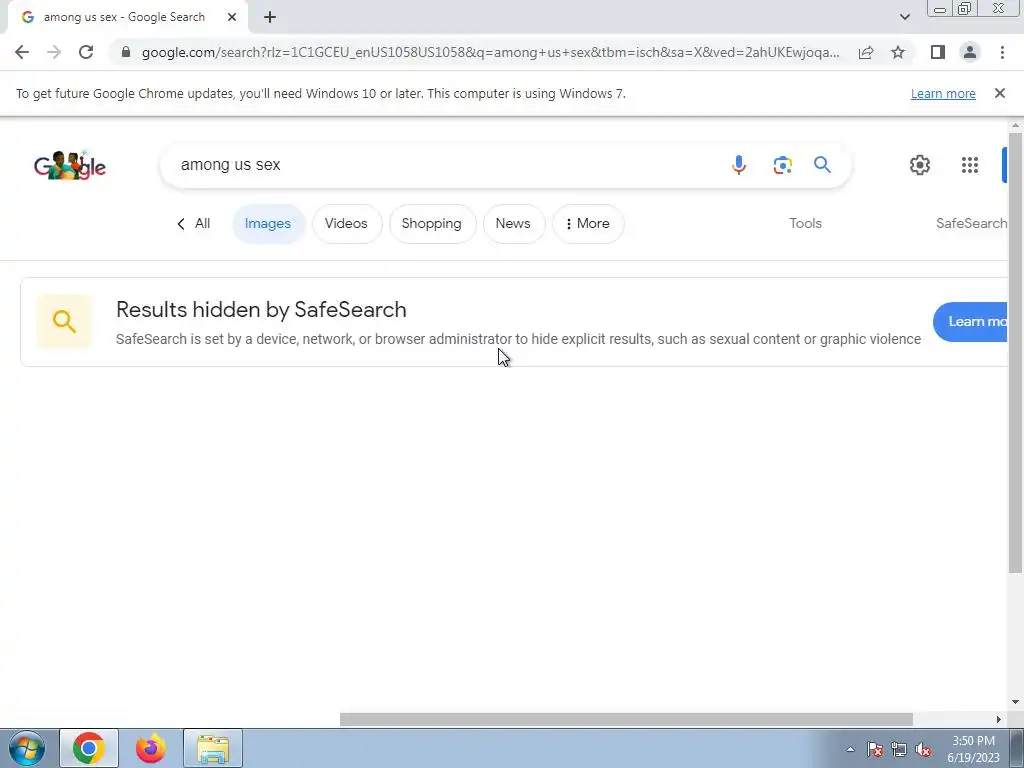Switch to the Shopping tab

(x=432, y=223)
